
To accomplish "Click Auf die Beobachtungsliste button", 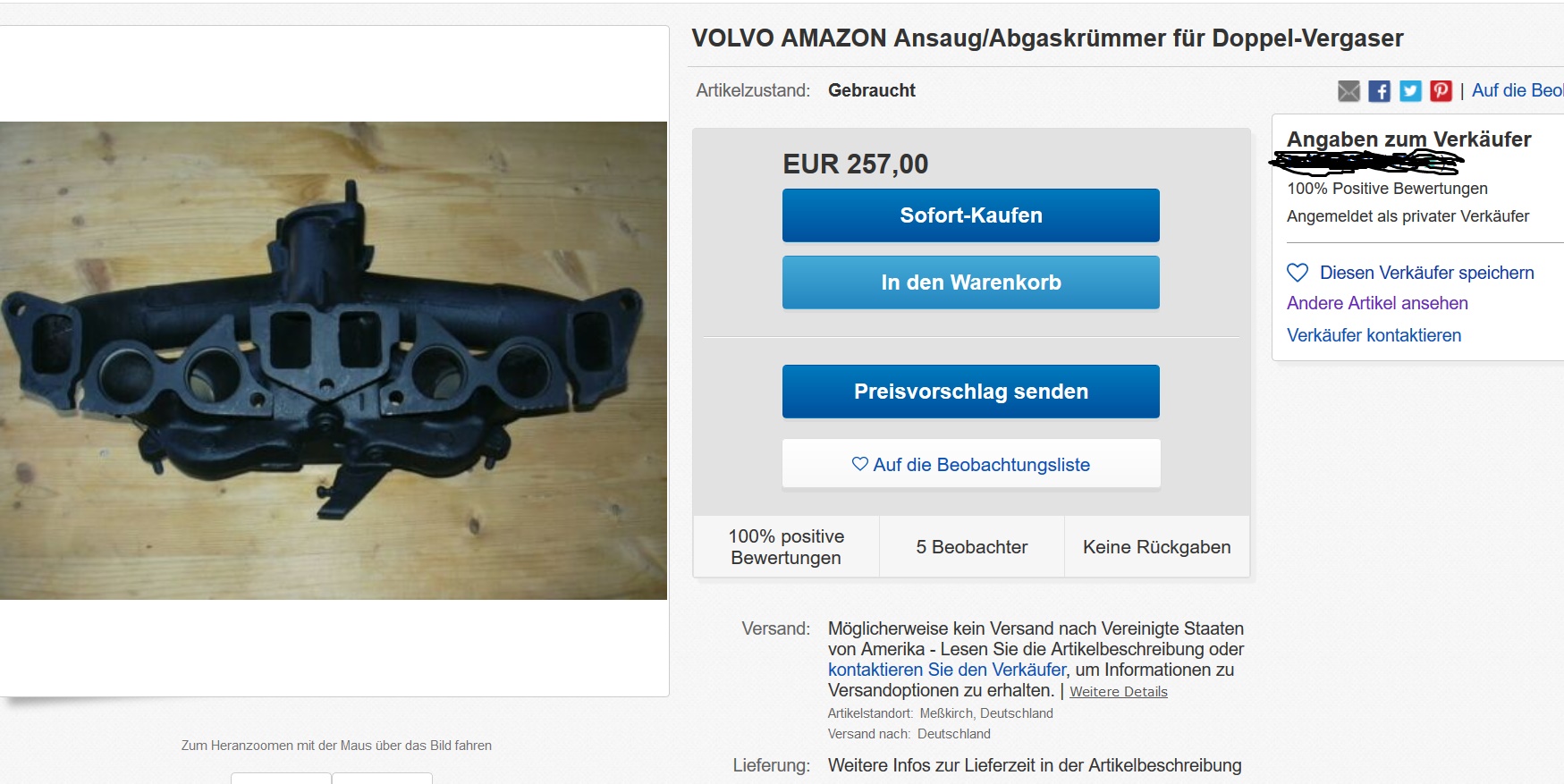I will tap(971, 464).
